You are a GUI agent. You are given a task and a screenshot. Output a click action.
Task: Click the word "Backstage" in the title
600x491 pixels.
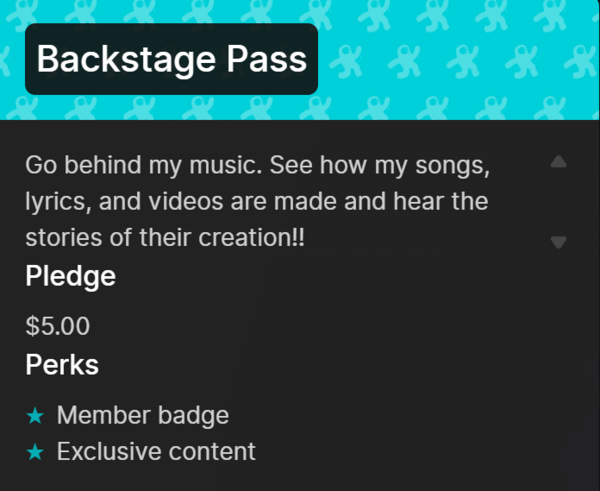pyautogui.click(x=116, y=59)
